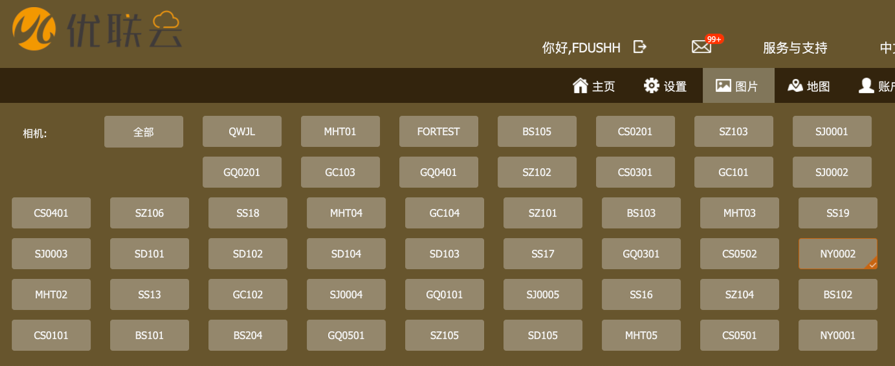Click camera button SJ0003
The height and width of the screenshot is (366, 895).
(x=51, y=254)
